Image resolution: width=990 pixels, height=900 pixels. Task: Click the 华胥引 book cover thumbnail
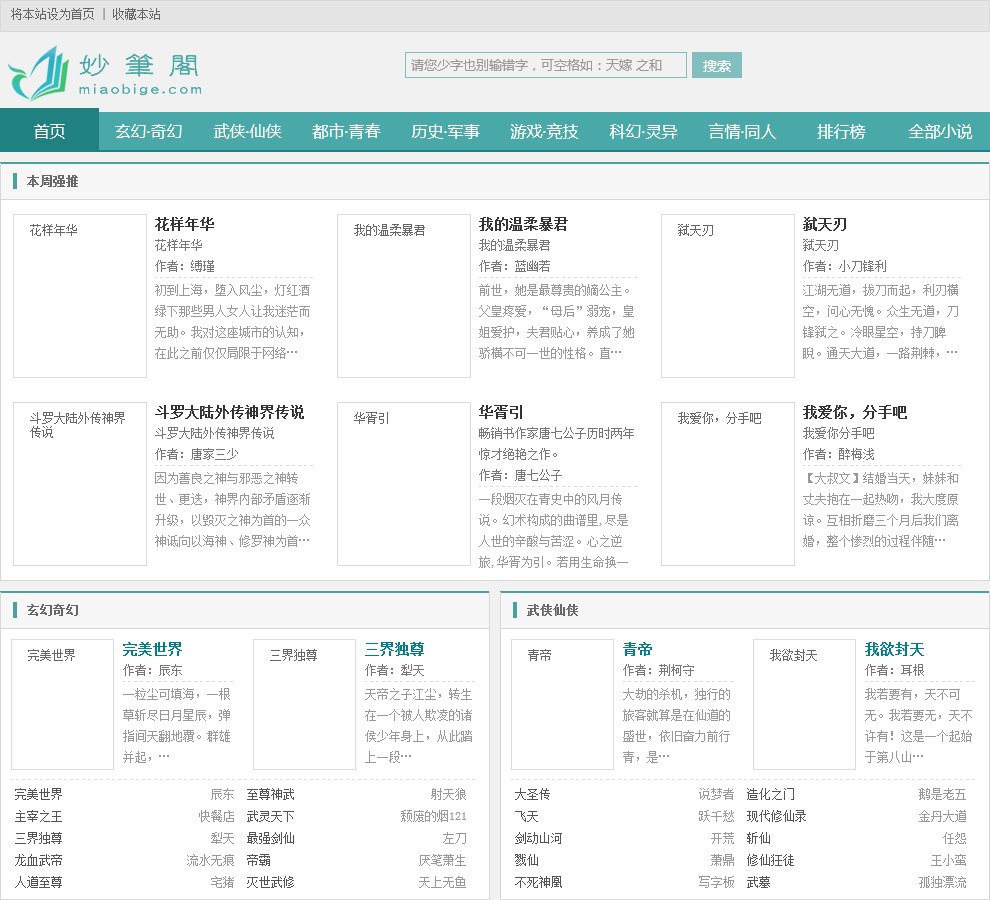(x=404, y=484)
